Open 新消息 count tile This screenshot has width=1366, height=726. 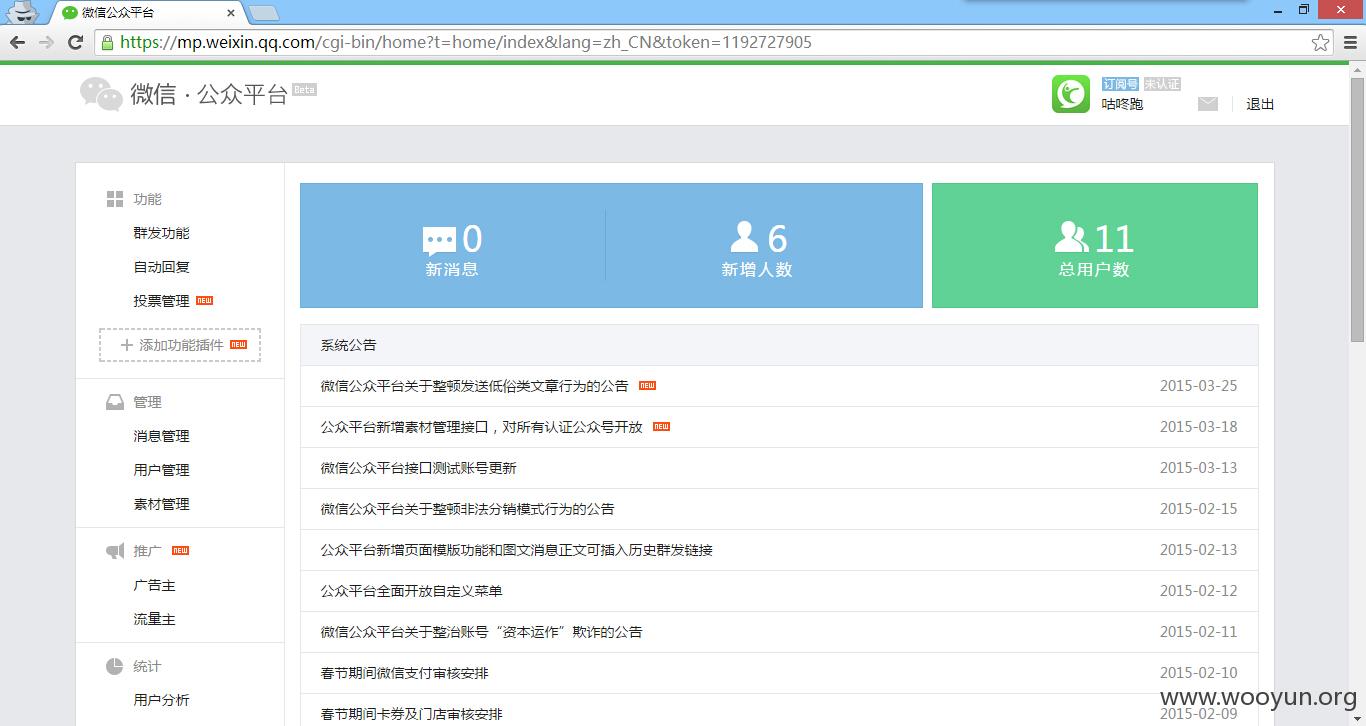(452, 245)
